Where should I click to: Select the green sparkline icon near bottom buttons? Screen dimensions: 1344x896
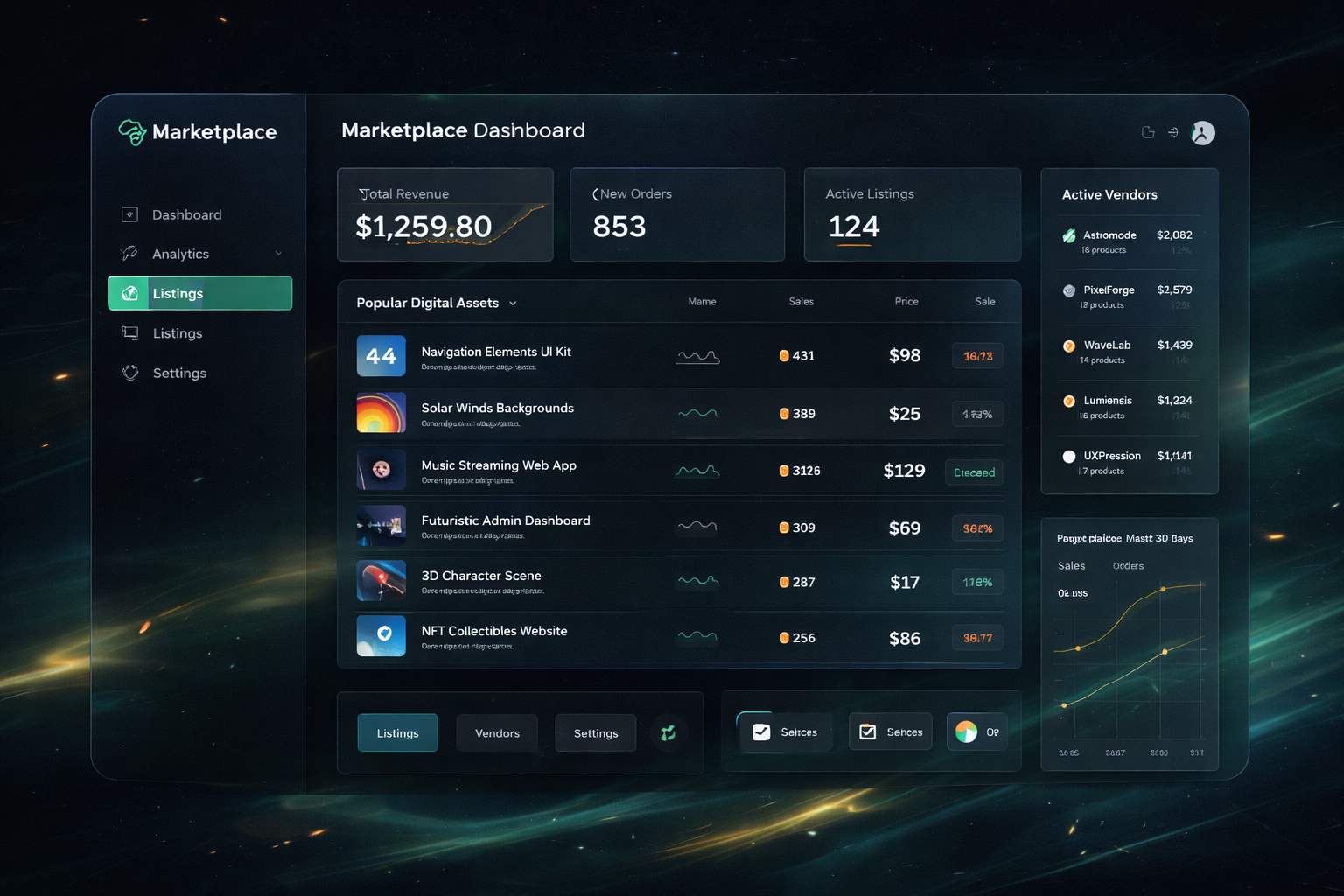668,732
